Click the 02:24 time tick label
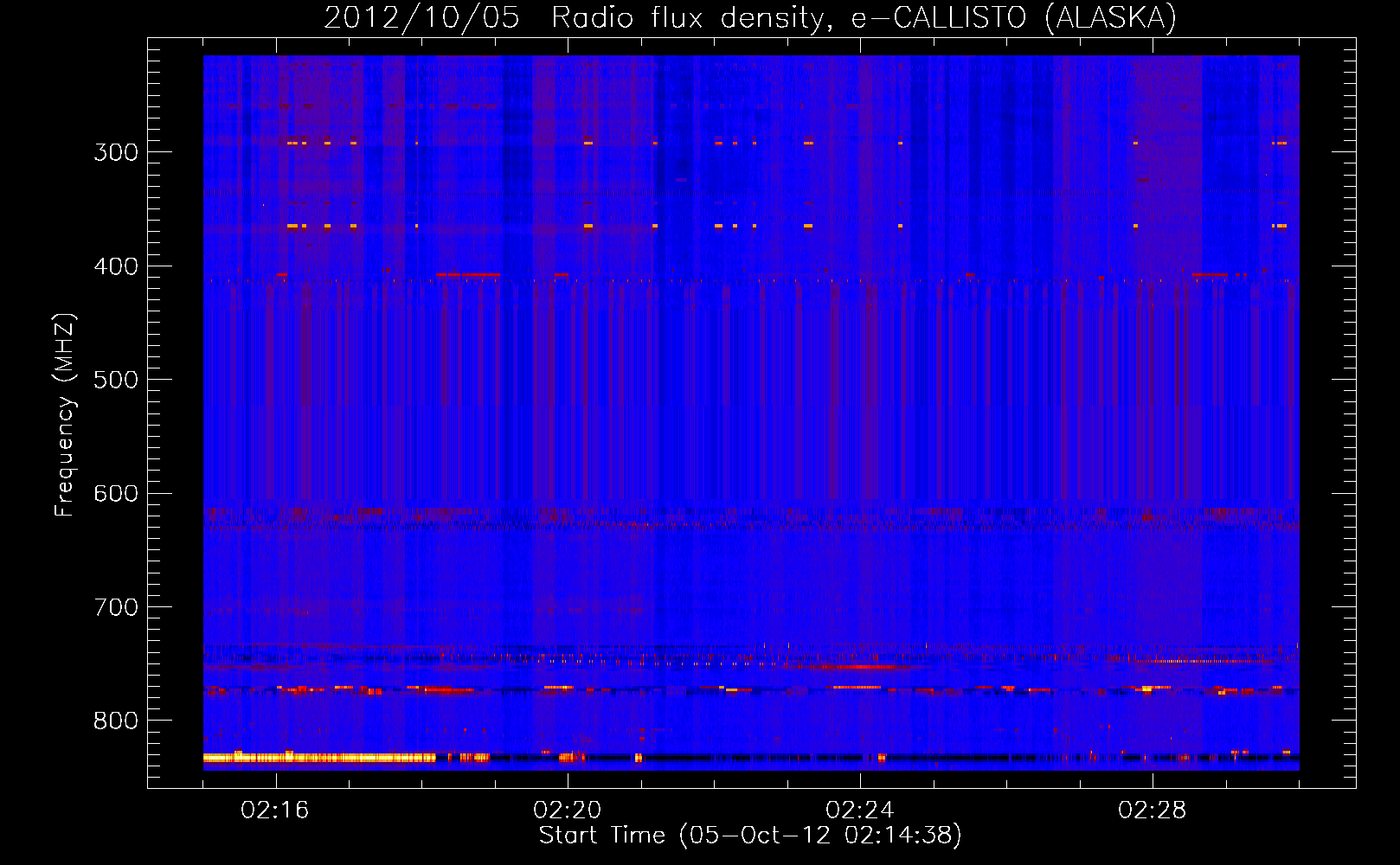Screen dimensions: 1400x865 860,811
